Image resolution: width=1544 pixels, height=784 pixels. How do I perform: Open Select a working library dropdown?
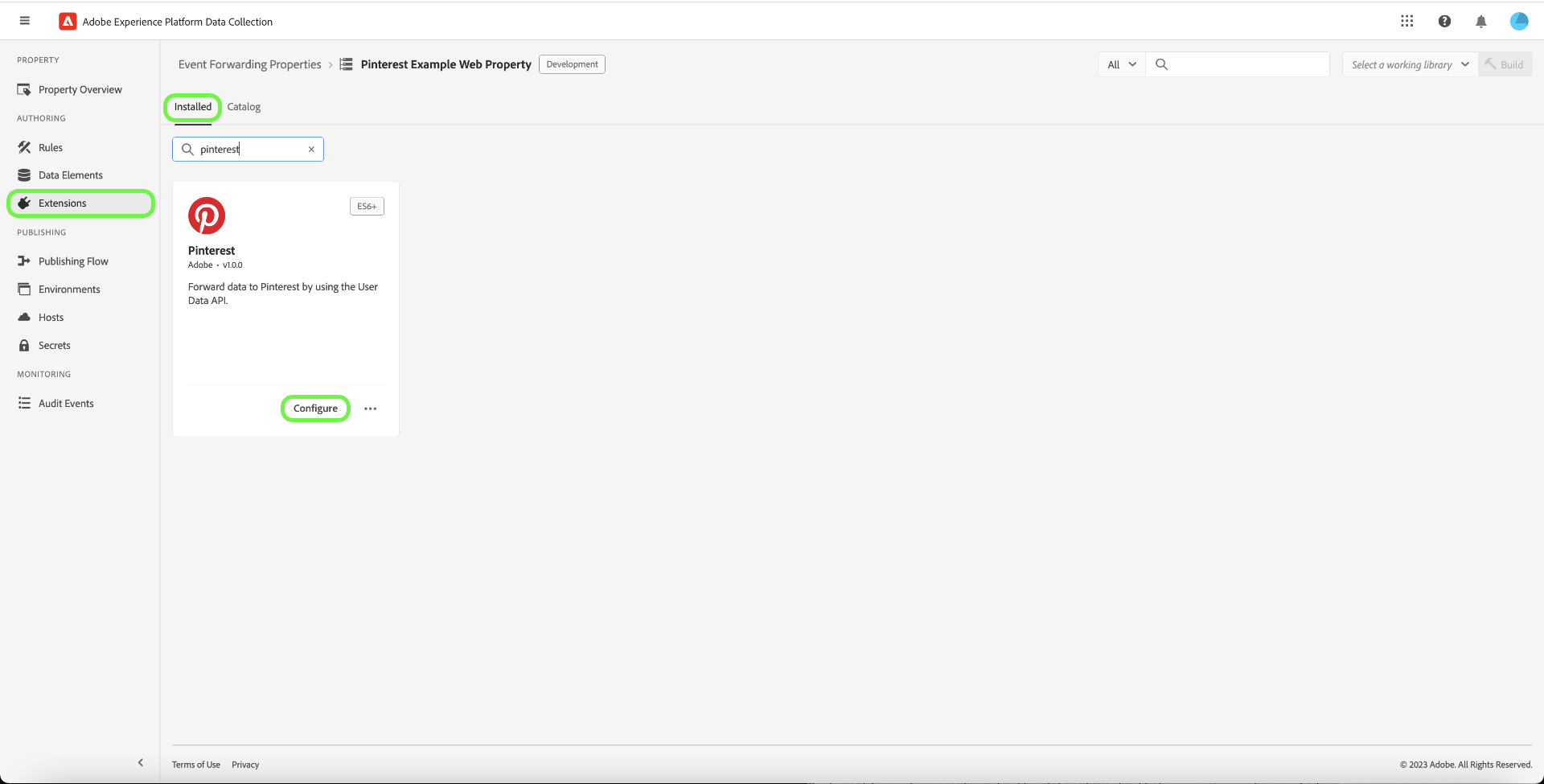tap(1411, 64)
